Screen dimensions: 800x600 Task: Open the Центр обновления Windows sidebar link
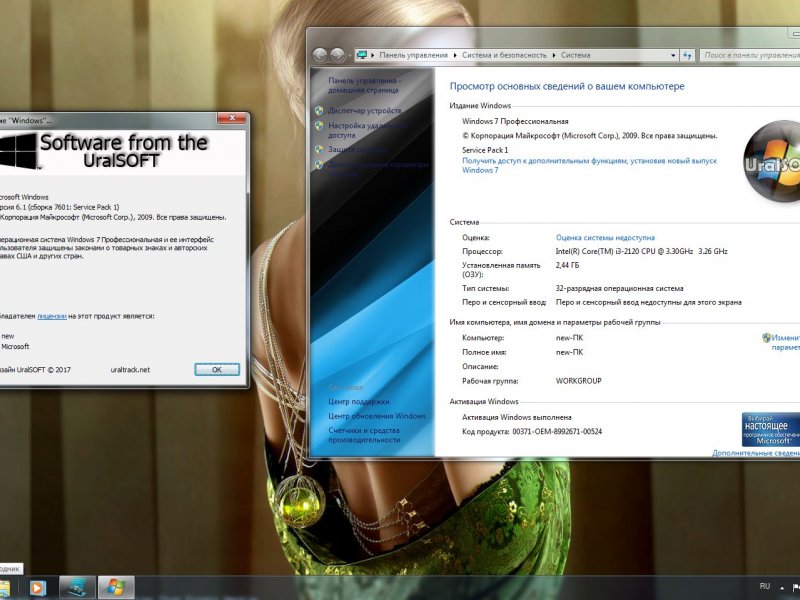tap(377, 416)
